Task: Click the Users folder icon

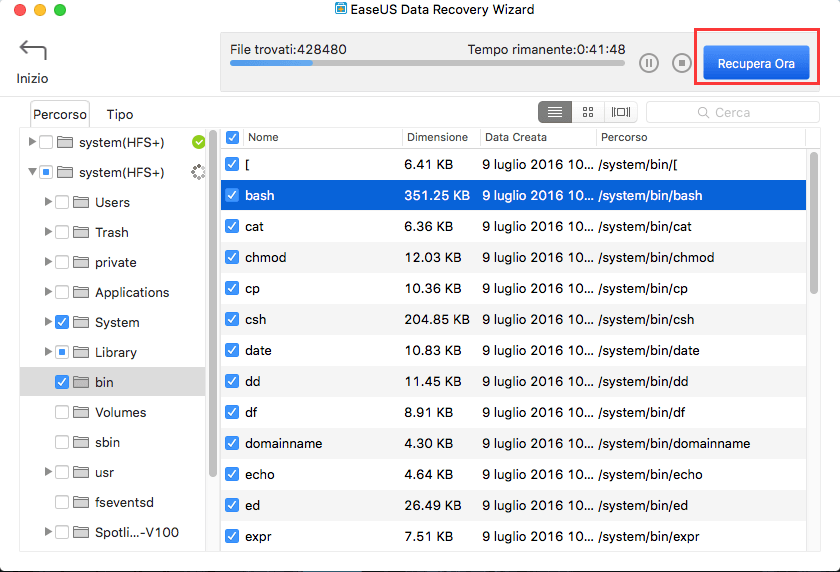Action: pyautogui.click(x=81, y=202)
